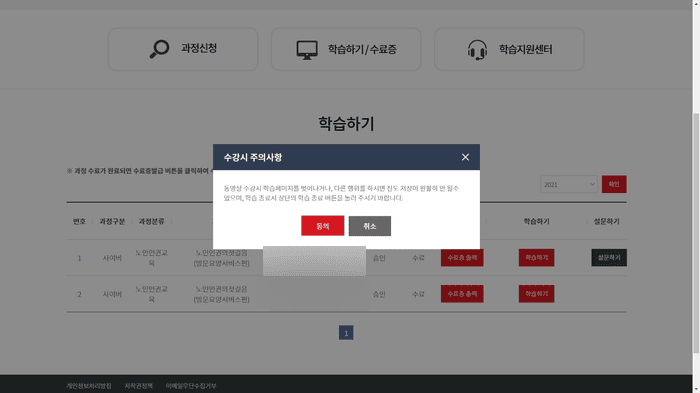Open the 학습지원센터 menu card

[x=509, y=49]
